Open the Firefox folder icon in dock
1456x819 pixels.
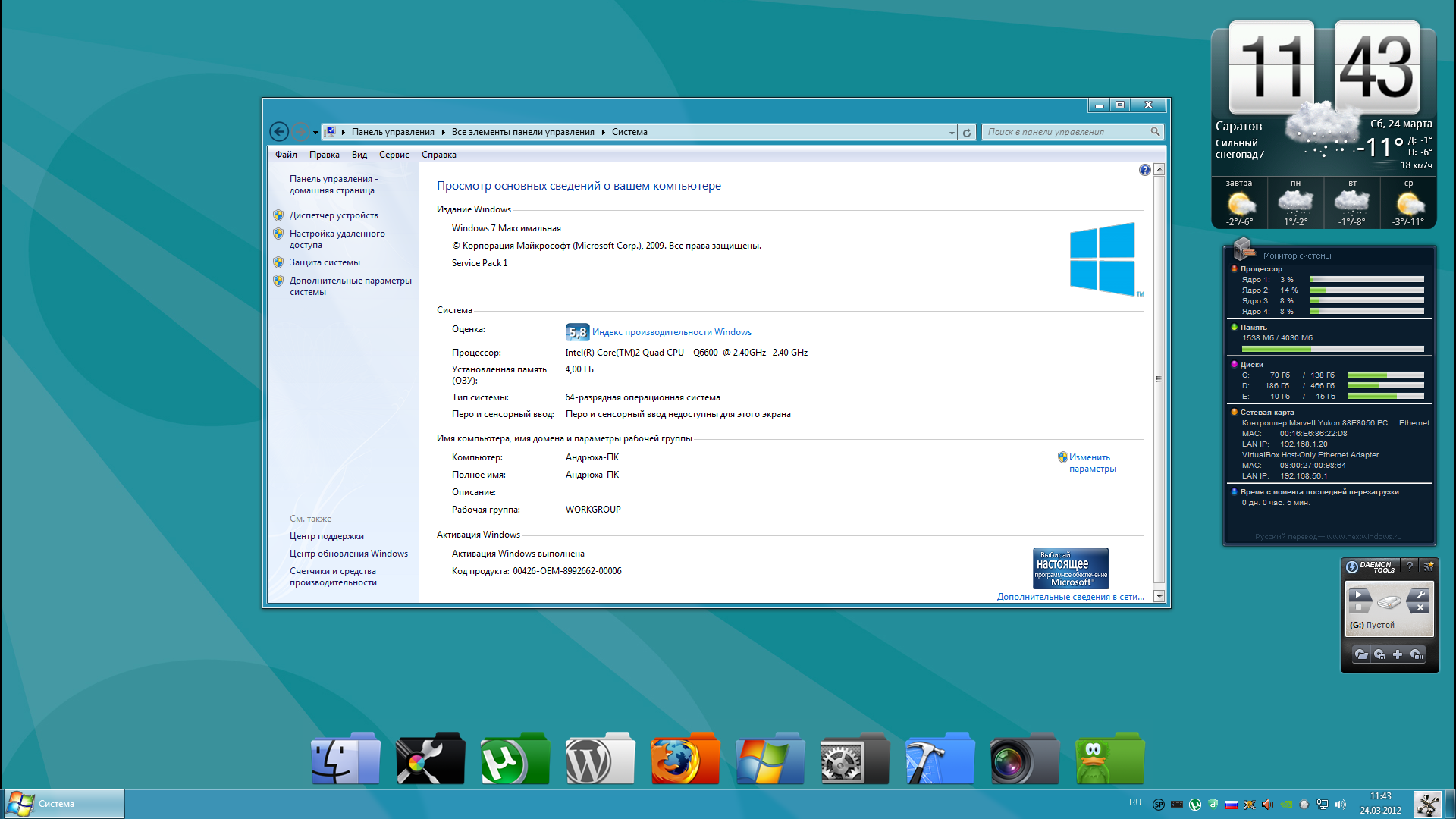pos(685,759)
